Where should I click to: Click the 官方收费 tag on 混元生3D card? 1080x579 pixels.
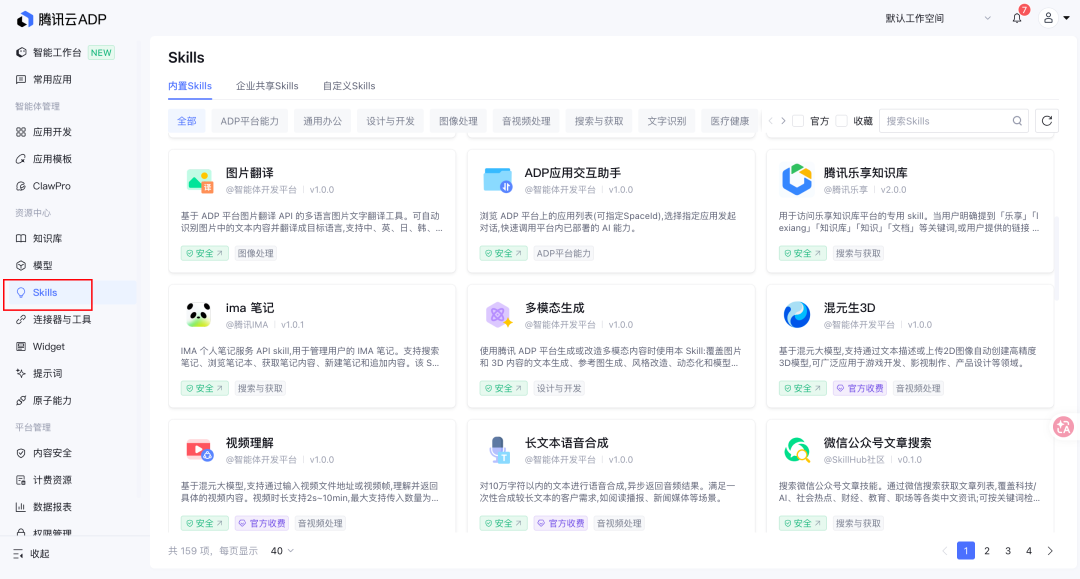pos(860,388)
